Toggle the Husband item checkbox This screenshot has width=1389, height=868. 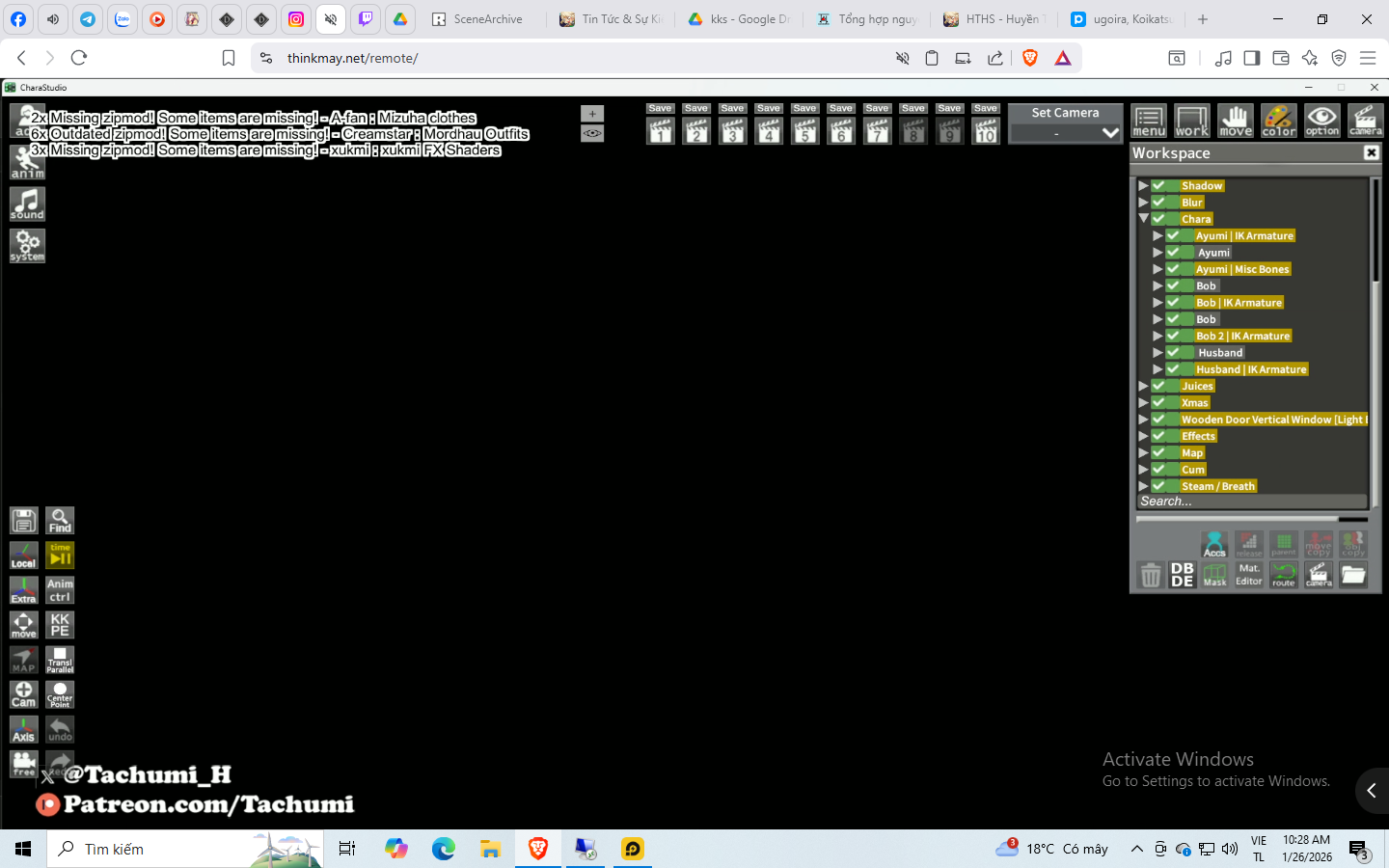coord(1174,353)
